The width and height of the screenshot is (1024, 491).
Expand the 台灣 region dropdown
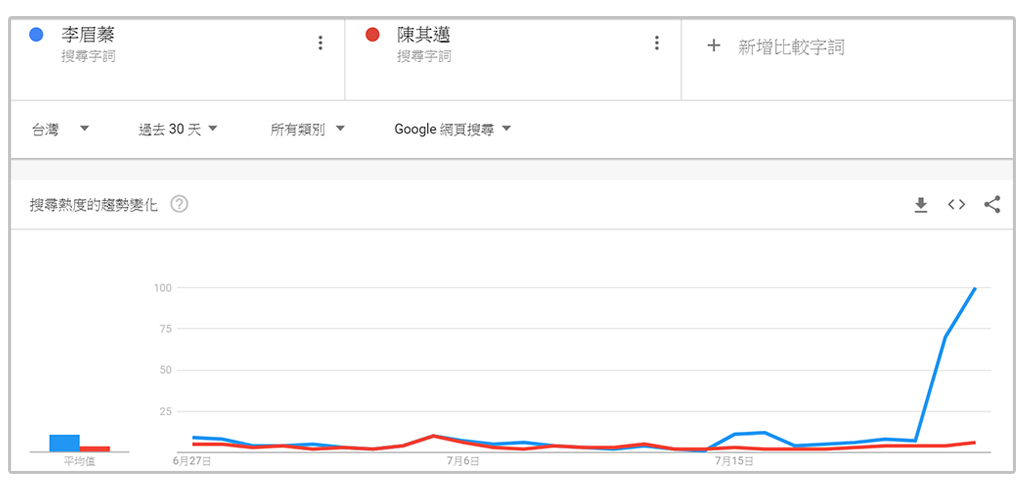[x=61, y=129]
